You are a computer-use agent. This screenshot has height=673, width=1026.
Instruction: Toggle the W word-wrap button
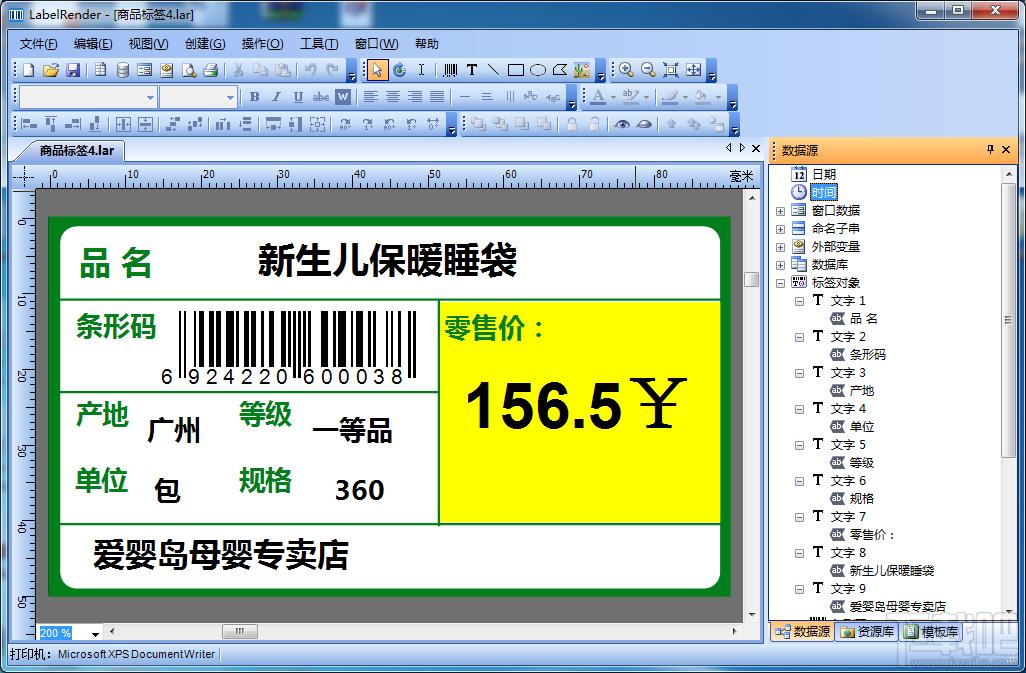point(343,97)
